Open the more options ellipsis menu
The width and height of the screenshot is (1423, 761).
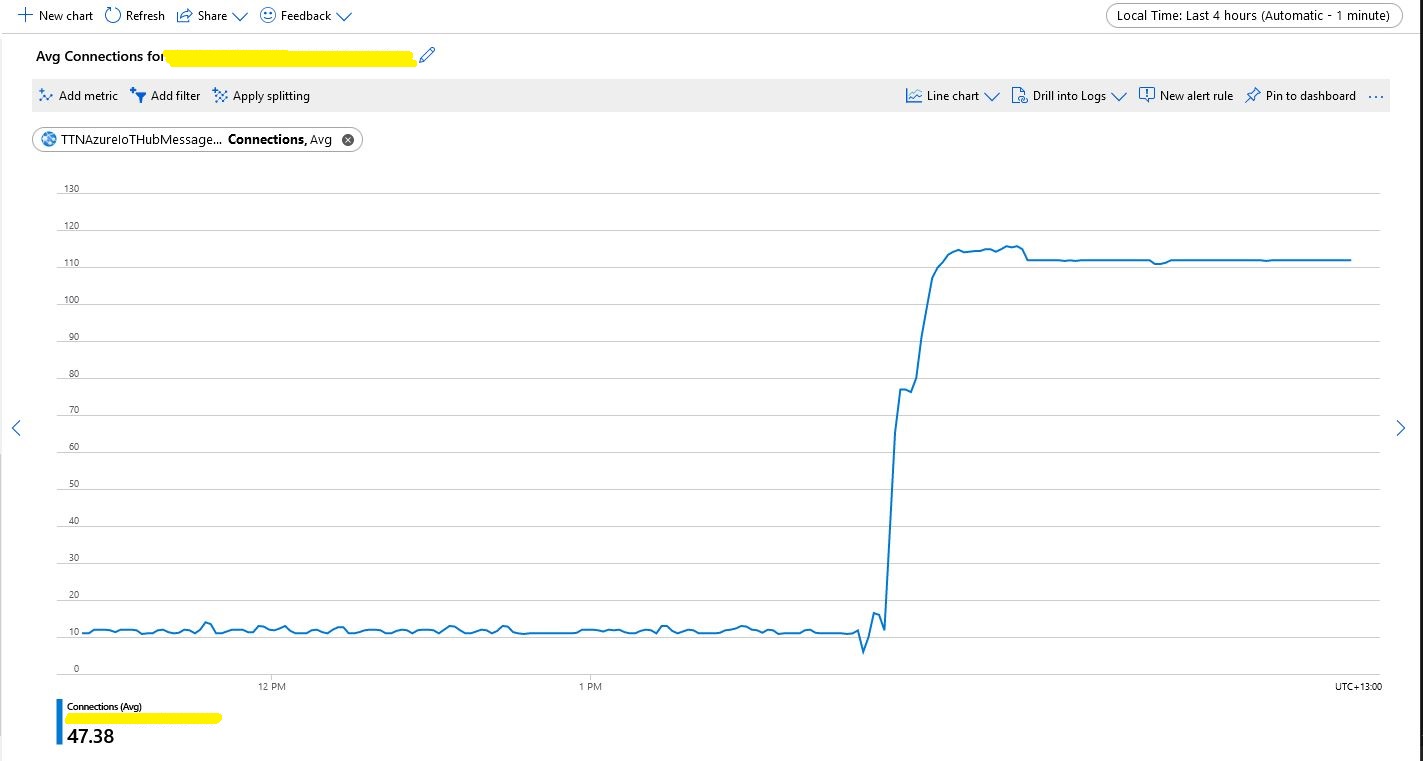1376,97
